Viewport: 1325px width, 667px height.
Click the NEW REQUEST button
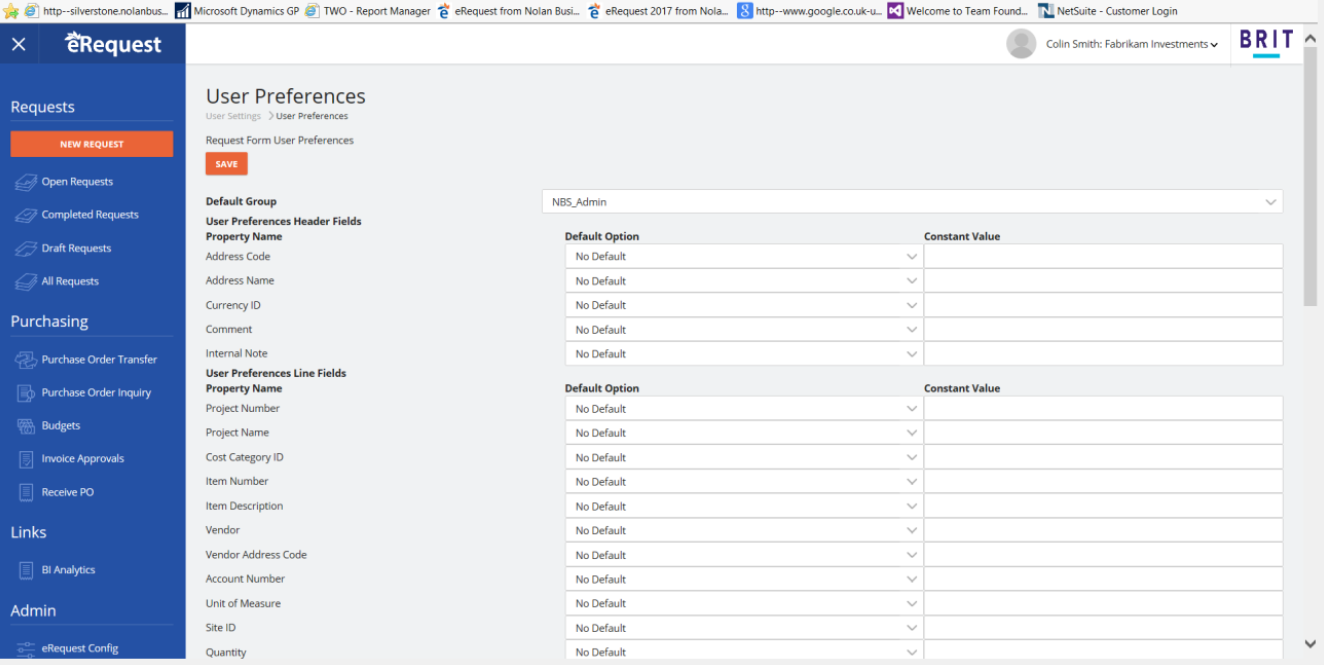click(x=91, y=144)
